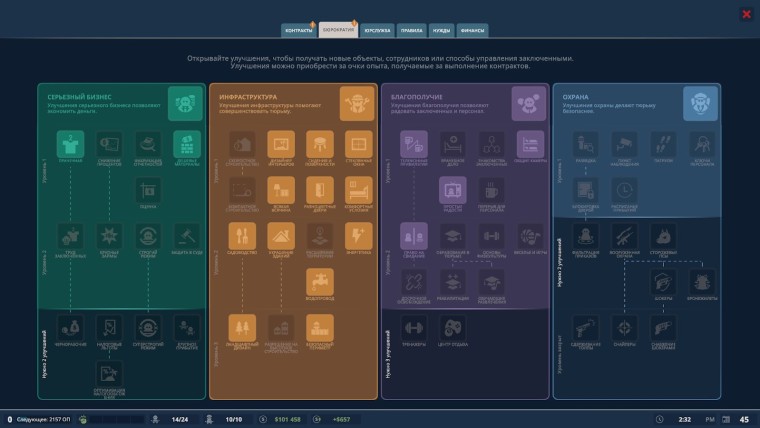Viewport: 760px width, 428px height.
Task: Select the Защита в суде gavel upgrade
Action: tap(187, 236)
